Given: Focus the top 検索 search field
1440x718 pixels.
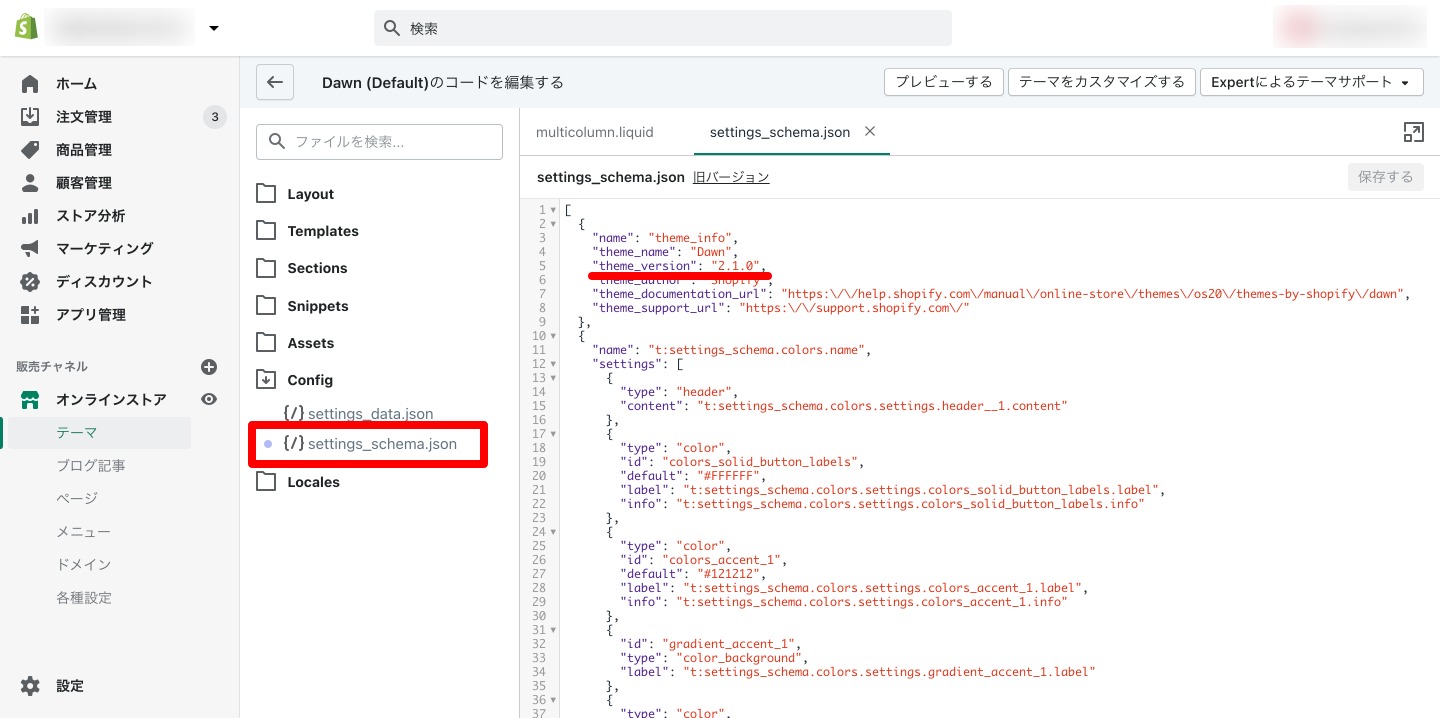Looking at the screenshot, I should click(663, 28).
